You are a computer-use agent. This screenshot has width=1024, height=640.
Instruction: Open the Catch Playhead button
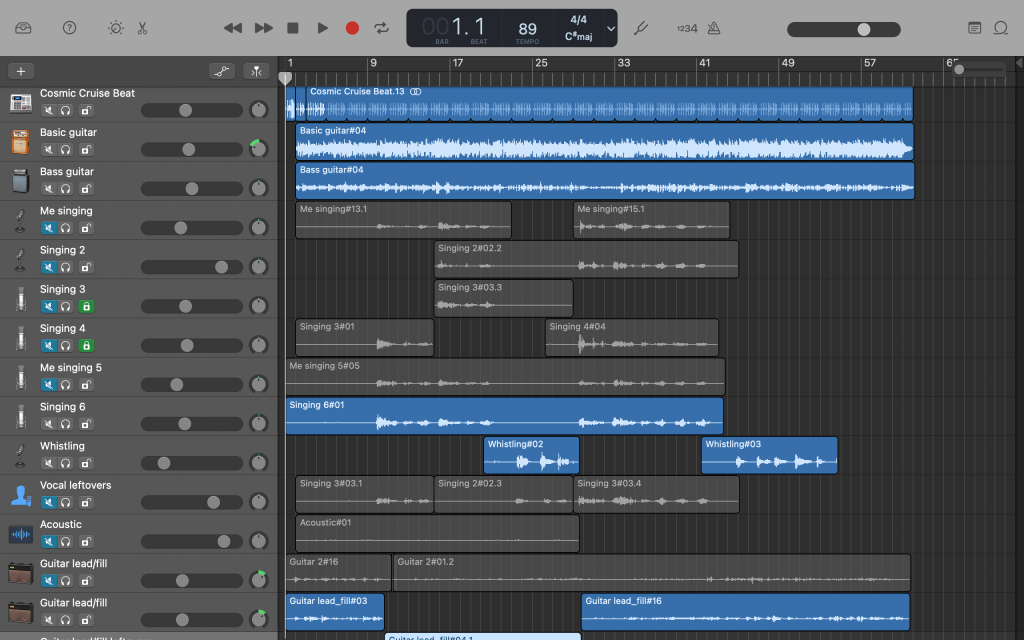[258, 71]
